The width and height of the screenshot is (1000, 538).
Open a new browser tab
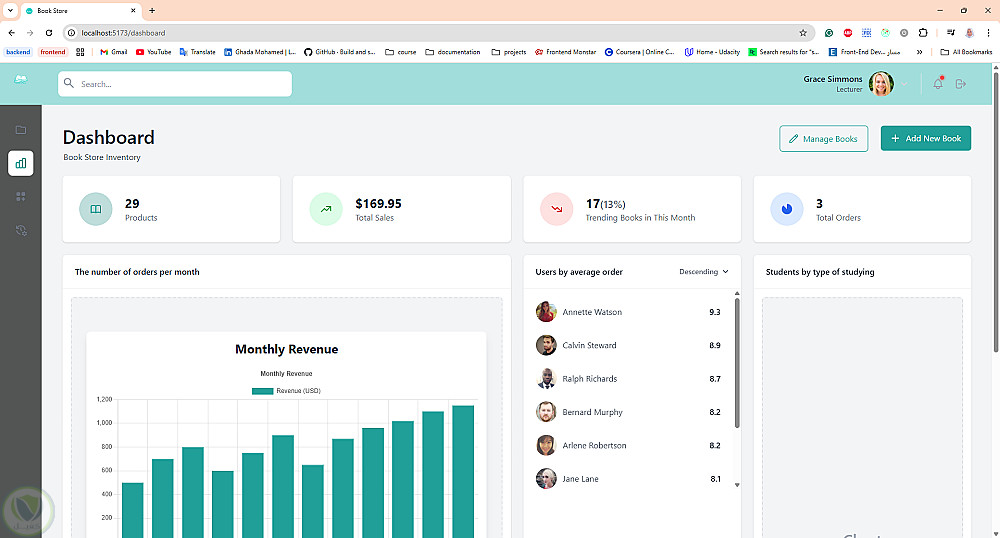pyautogui.click(x=152, y=10)
